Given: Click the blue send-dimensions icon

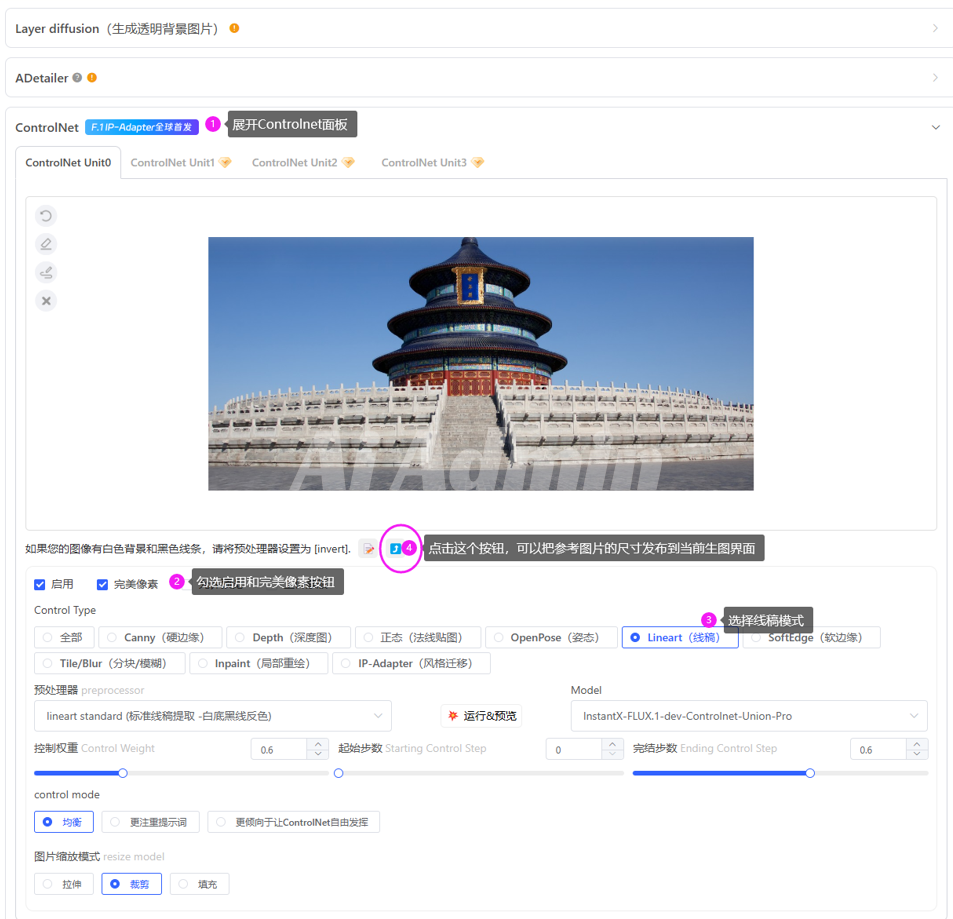Looking at the screenshot, I should click(x=396, y=548).
